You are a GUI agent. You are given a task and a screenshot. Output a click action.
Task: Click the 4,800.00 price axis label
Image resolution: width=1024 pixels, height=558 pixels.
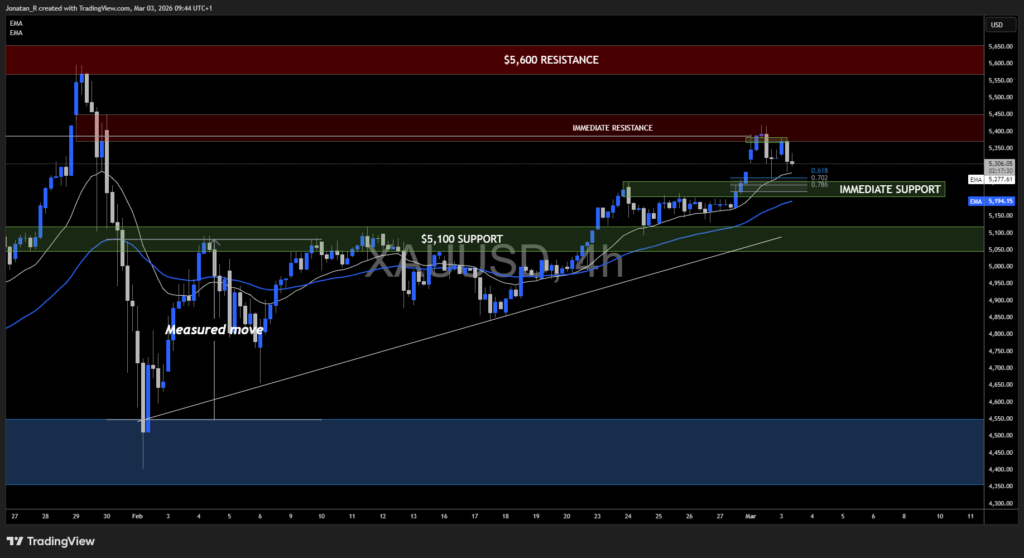click(x=1000, y=334)
